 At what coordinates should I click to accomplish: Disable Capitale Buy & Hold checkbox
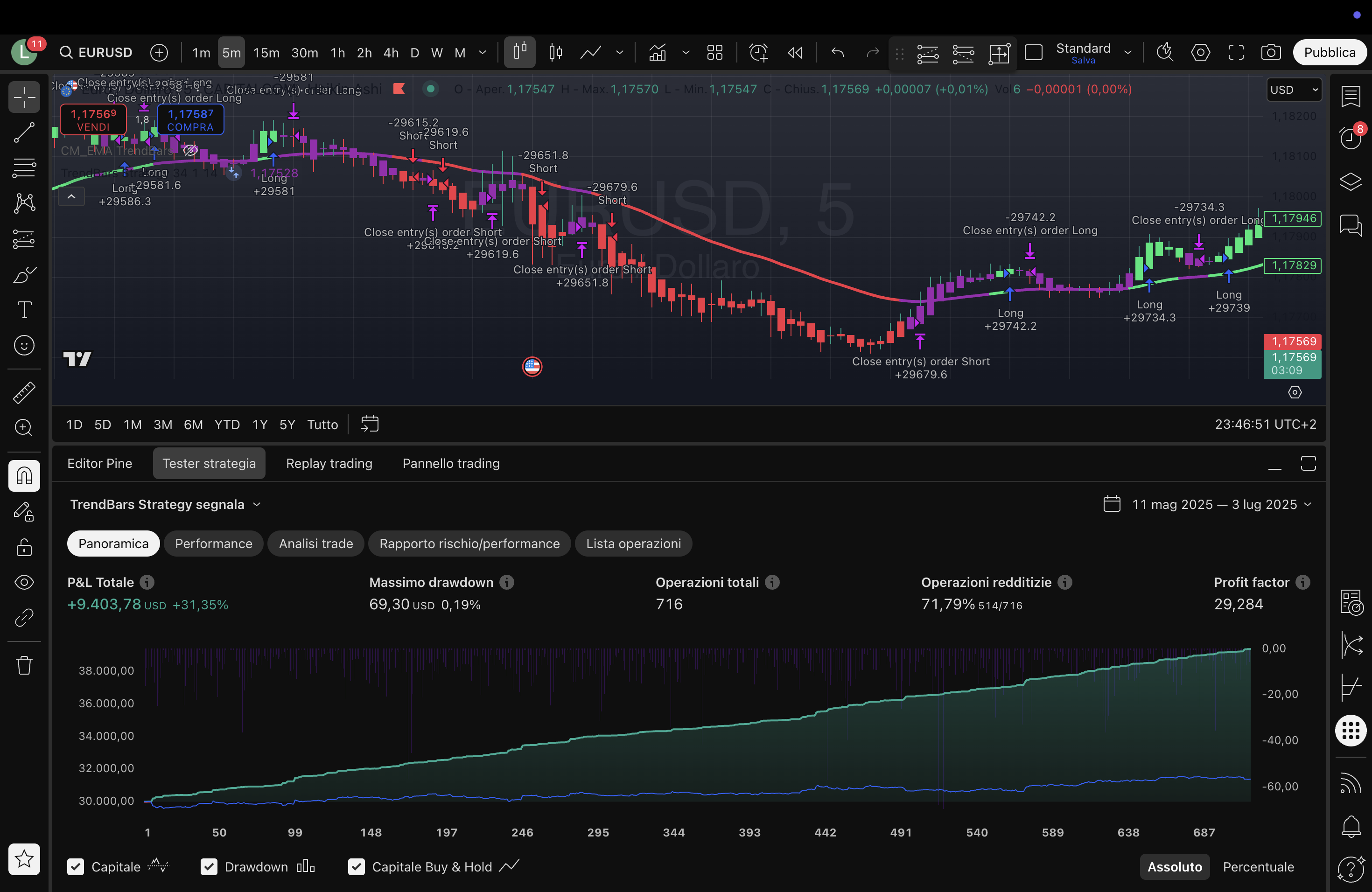356,867
